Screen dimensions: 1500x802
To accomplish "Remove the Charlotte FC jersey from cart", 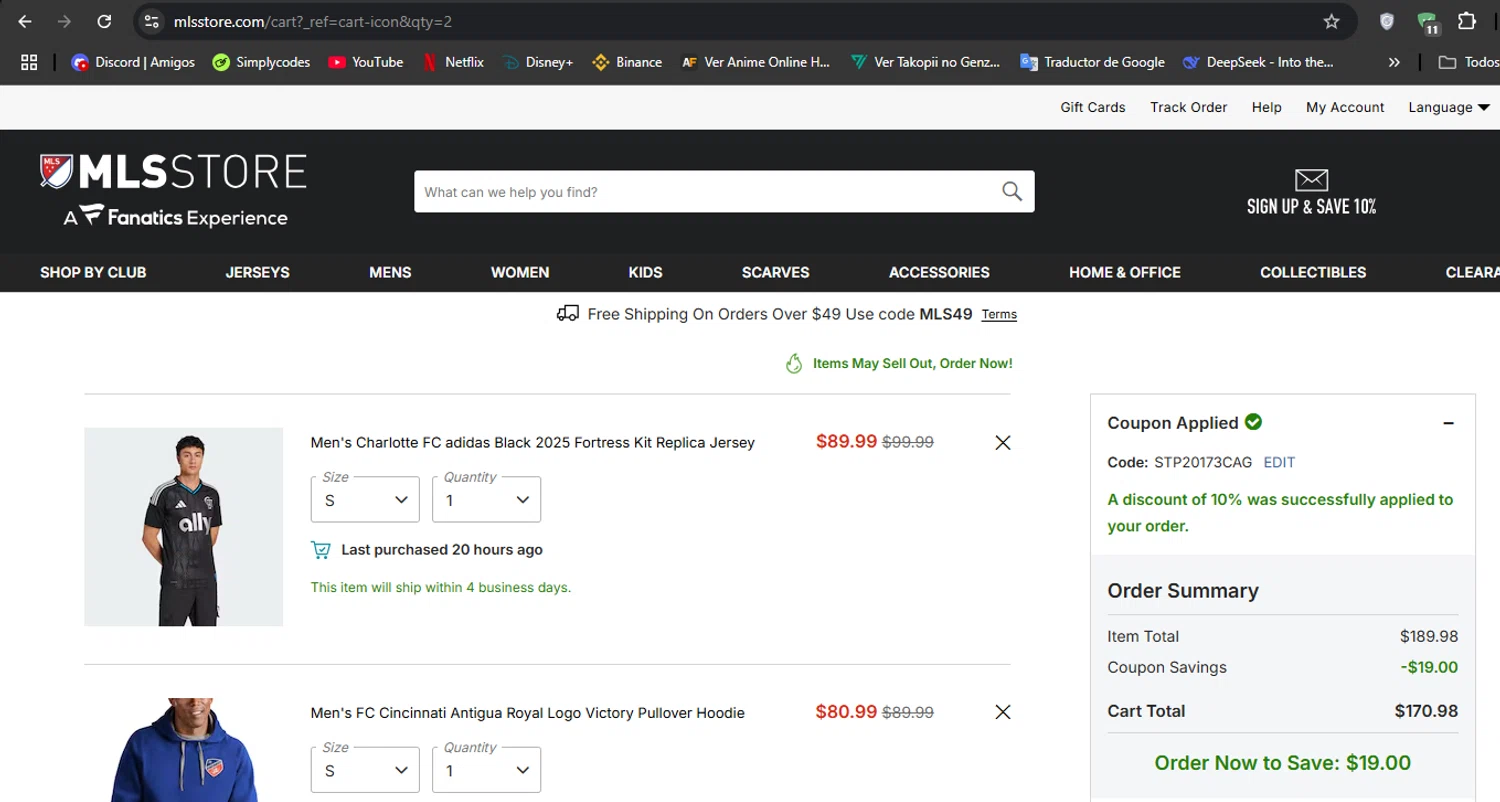I will click(1003, 443).
